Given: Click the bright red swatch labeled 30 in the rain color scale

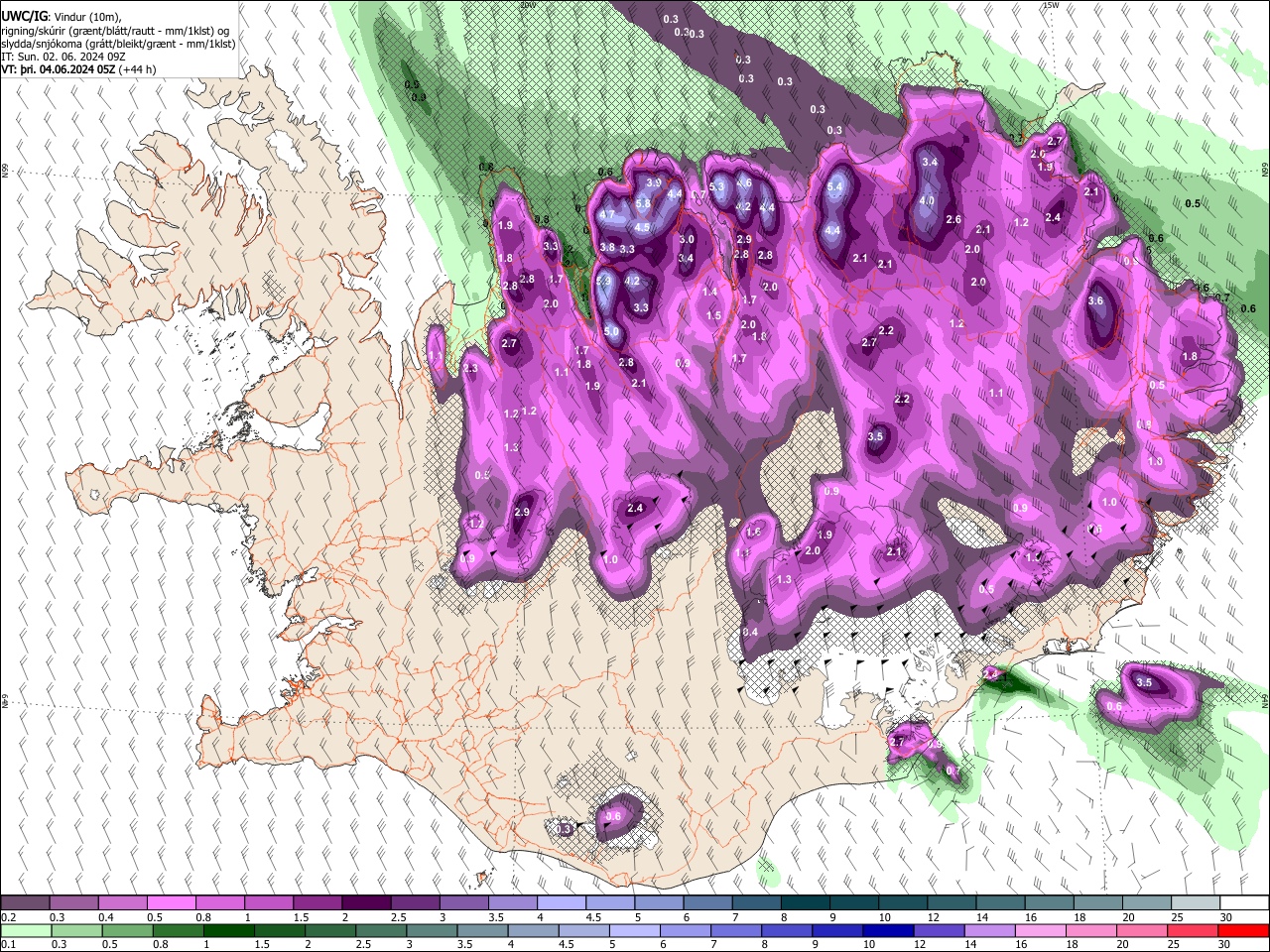Looking at the screenshot, I should point(1243,930).
